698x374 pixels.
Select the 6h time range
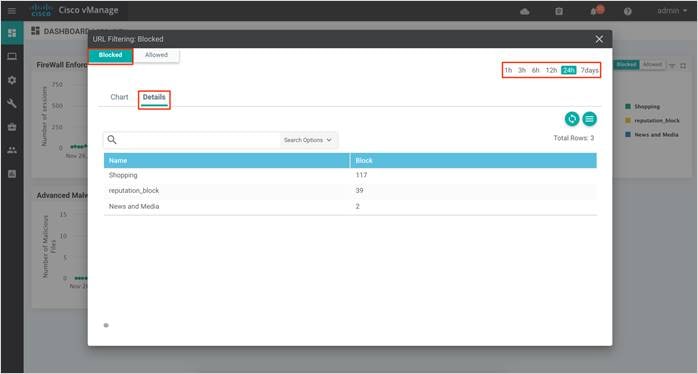(536, 70)
